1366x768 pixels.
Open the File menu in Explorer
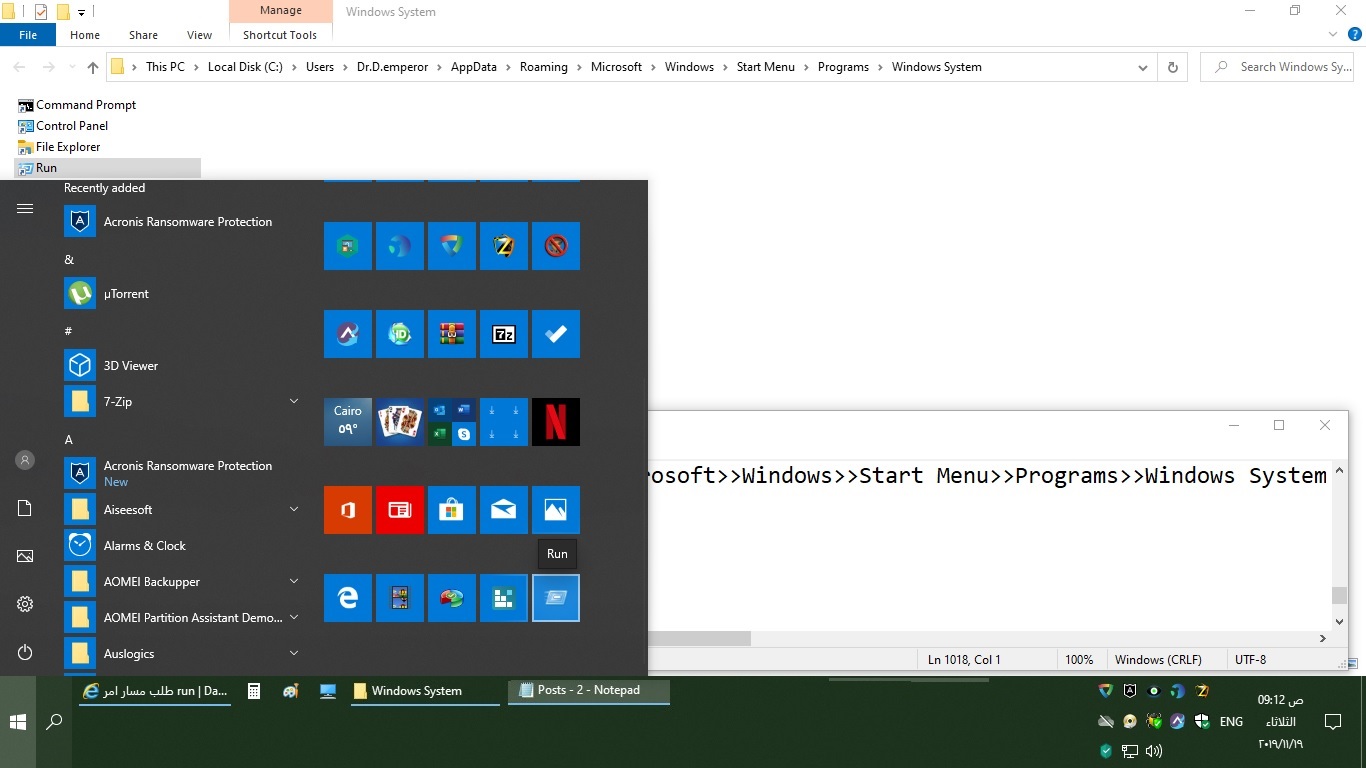(x=28, y=35)
